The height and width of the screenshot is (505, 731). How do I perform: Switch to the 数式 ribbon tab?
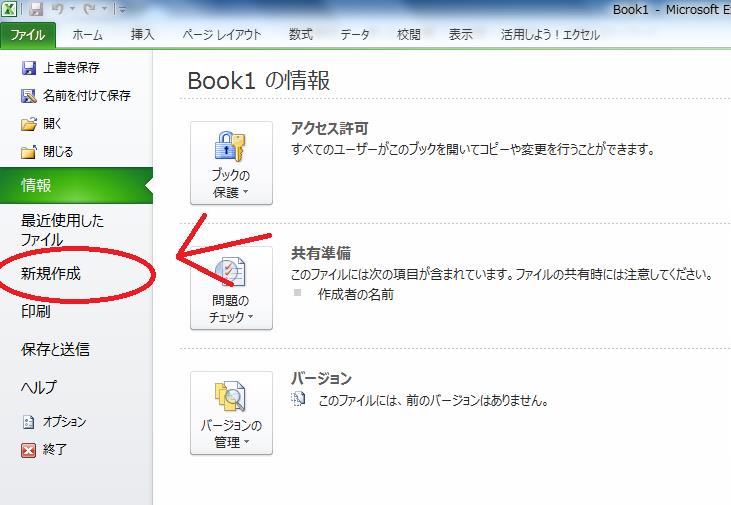pyautogui.click(x=301, y=35)
